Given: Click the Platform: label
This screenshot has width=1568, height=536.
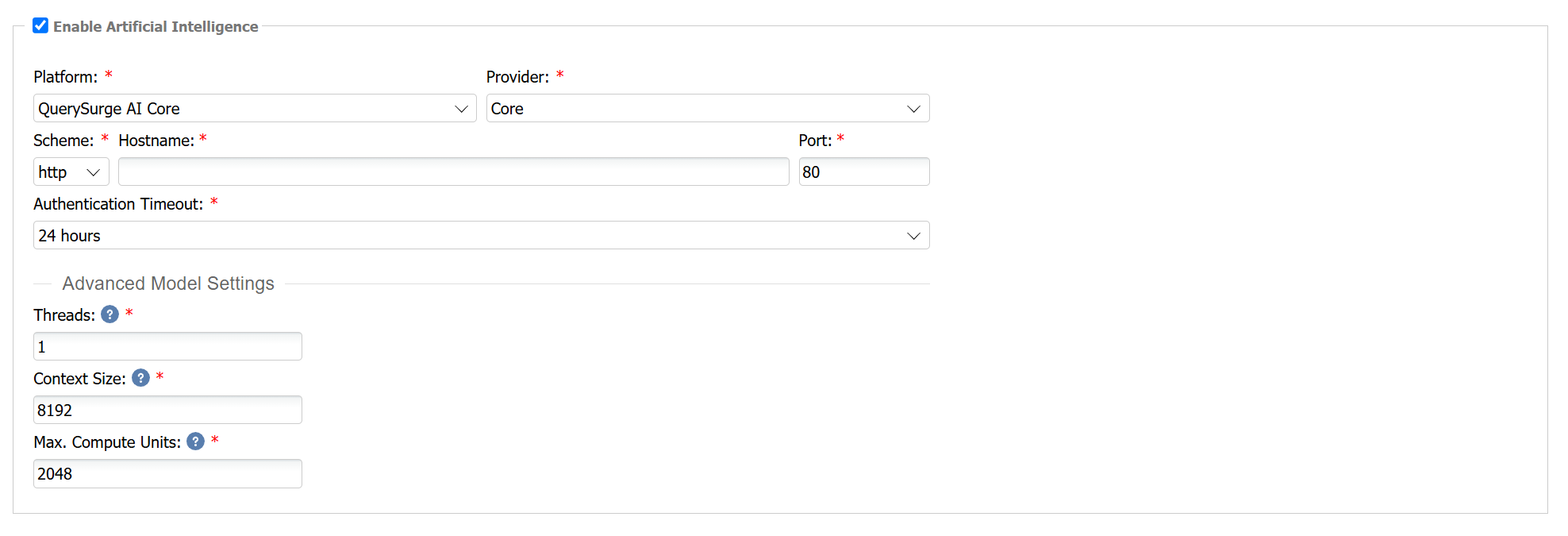Looking at the screenshot, I should click(66, 77).
